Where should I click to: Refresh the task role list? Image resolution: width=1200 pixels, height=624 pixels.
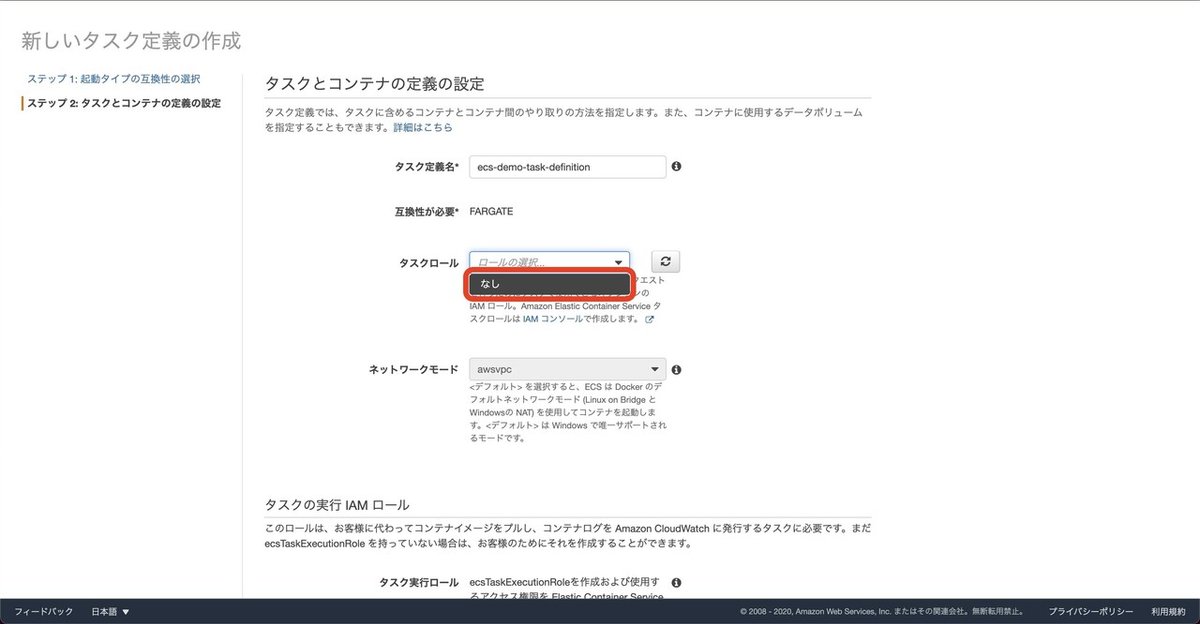(x=665, y=260)
